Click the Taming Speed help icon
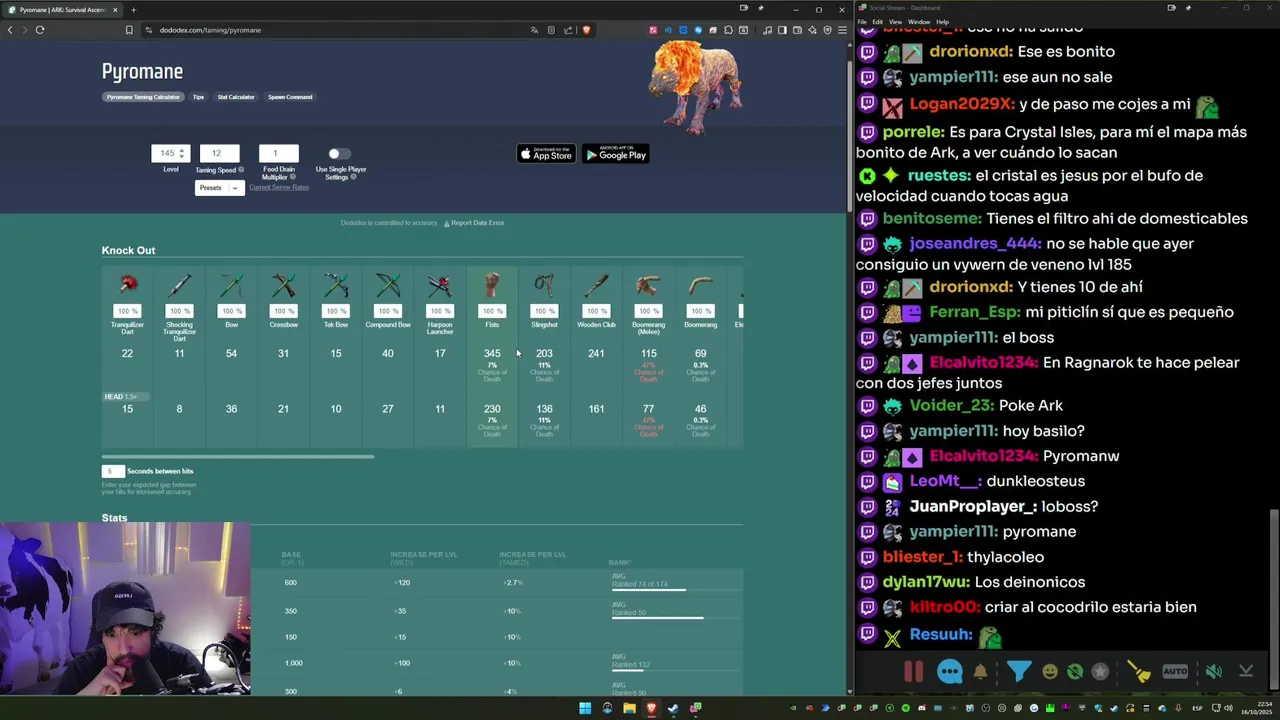This screenshot has width=1280, height=720. 241,170
